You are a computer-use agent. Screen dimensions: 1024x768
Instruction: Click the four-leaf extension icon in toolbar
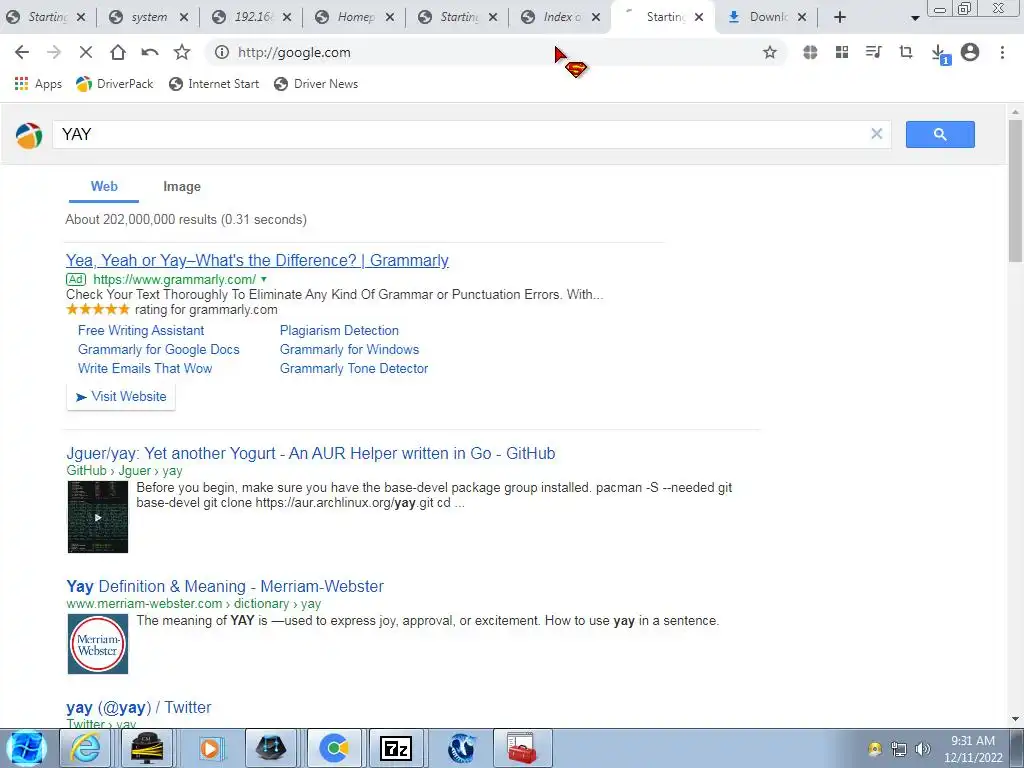click(810, 52)
